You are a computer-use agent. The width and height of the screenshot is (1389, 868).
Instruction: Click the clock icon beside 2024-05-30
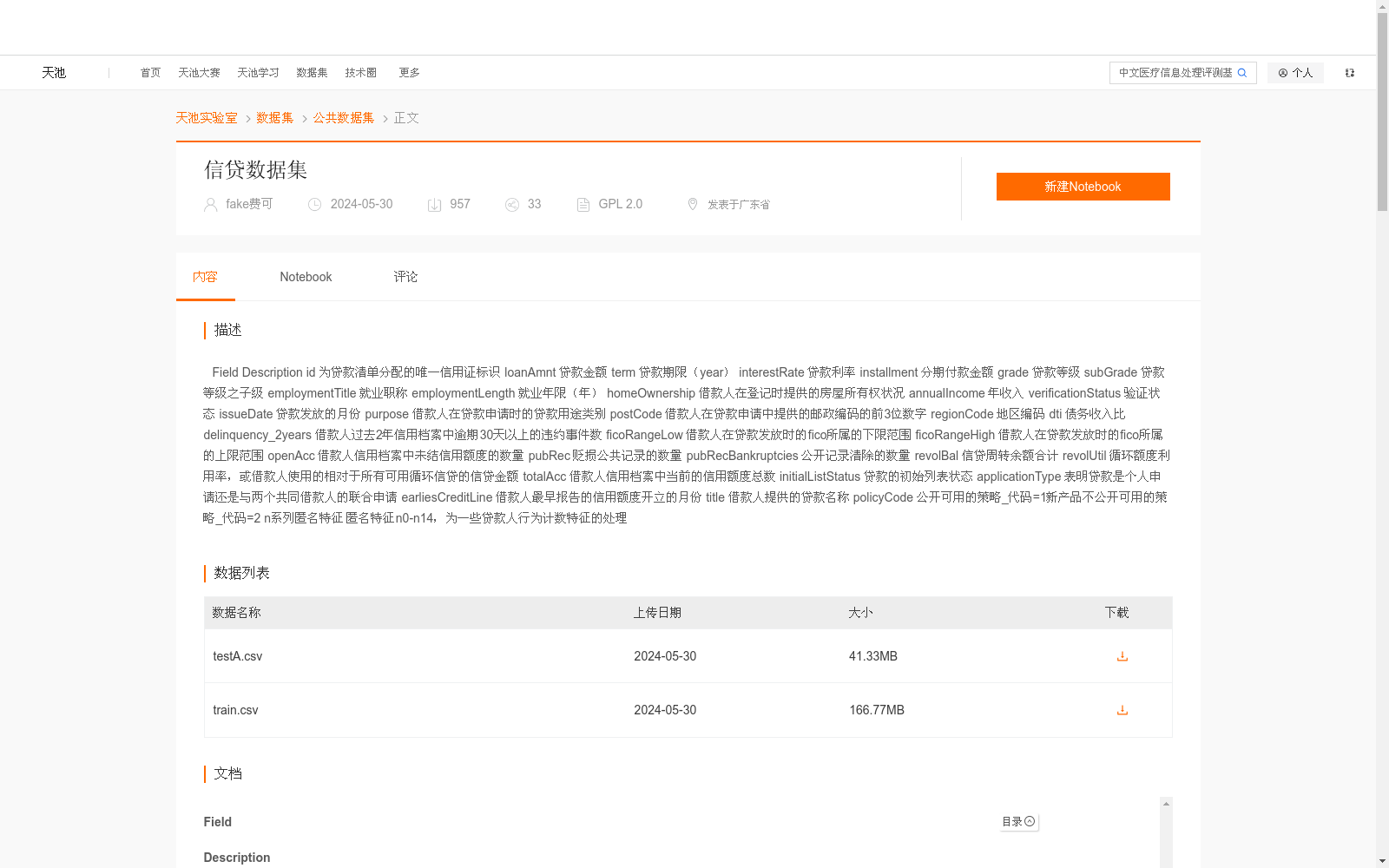pos(315,205)
